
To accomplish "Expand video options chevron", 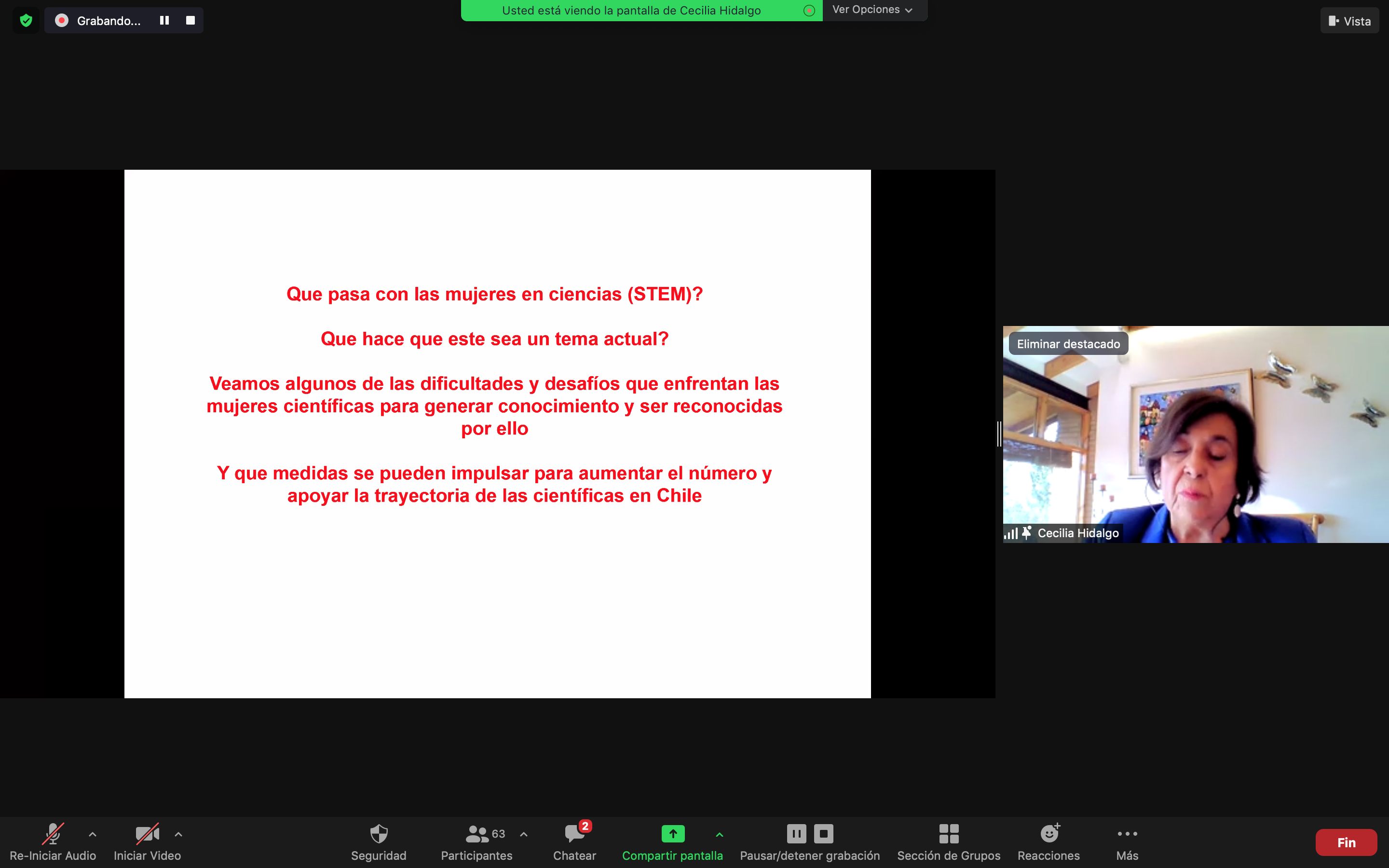I will pyautogui.click(x=178, y=834).
